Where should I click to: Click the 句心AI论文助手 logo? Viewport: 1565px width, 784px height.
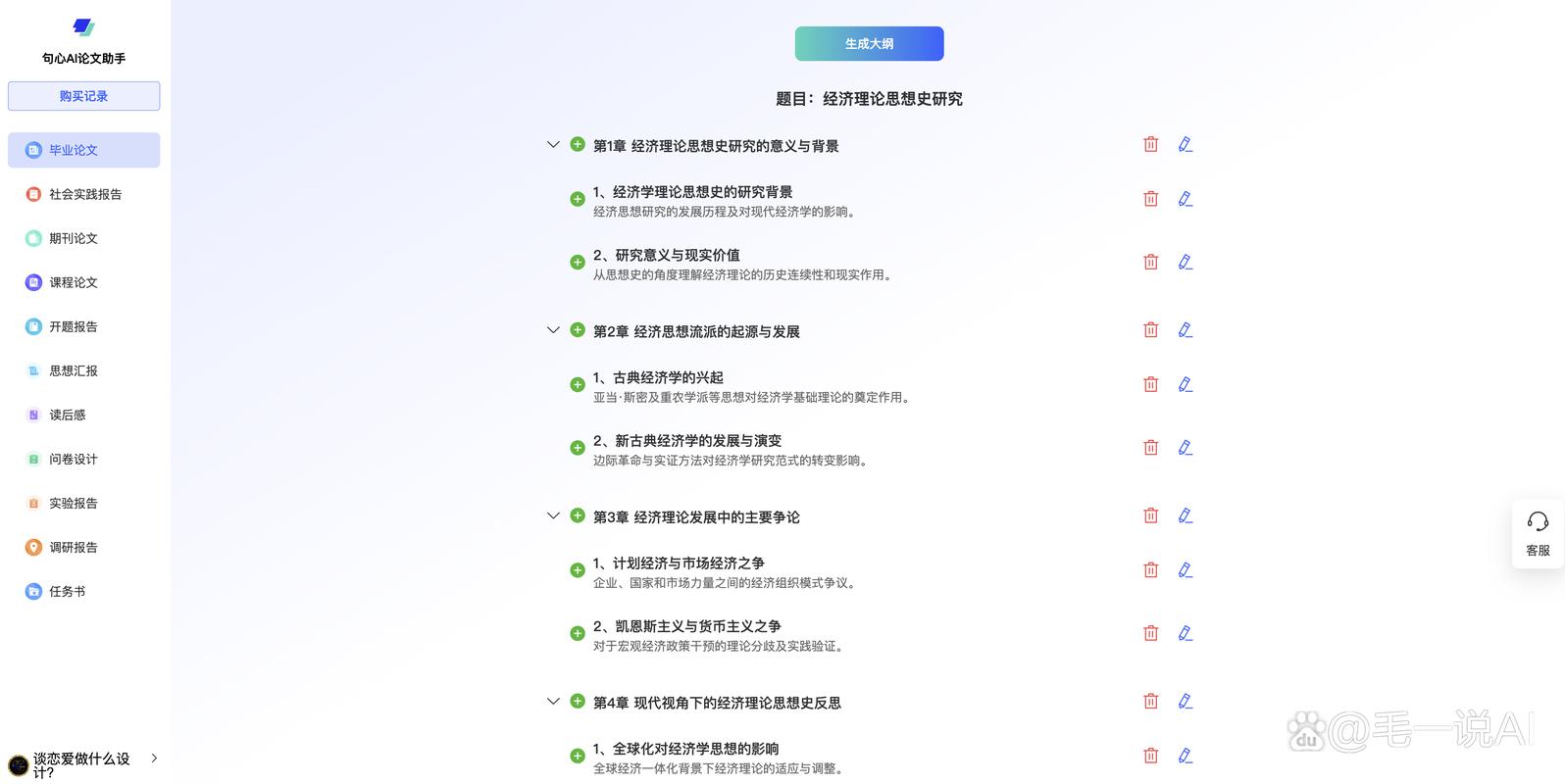point(84,27)
